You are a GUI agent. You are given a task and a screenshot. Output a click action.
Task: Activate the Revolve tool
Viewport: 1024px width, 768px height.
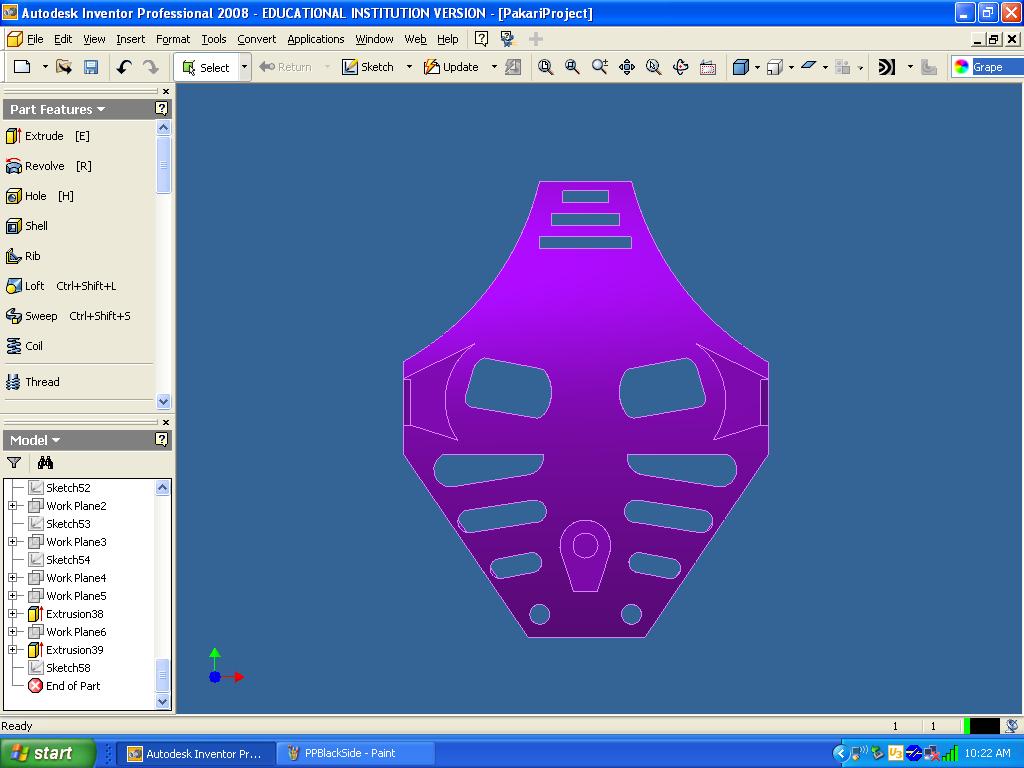(46, 166)
